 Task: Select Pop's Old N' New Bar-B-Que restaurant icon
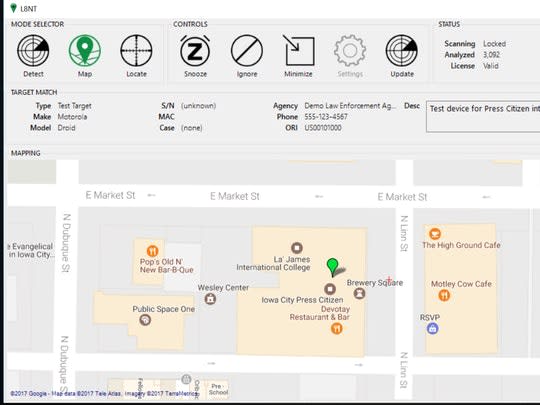[152, 251]
